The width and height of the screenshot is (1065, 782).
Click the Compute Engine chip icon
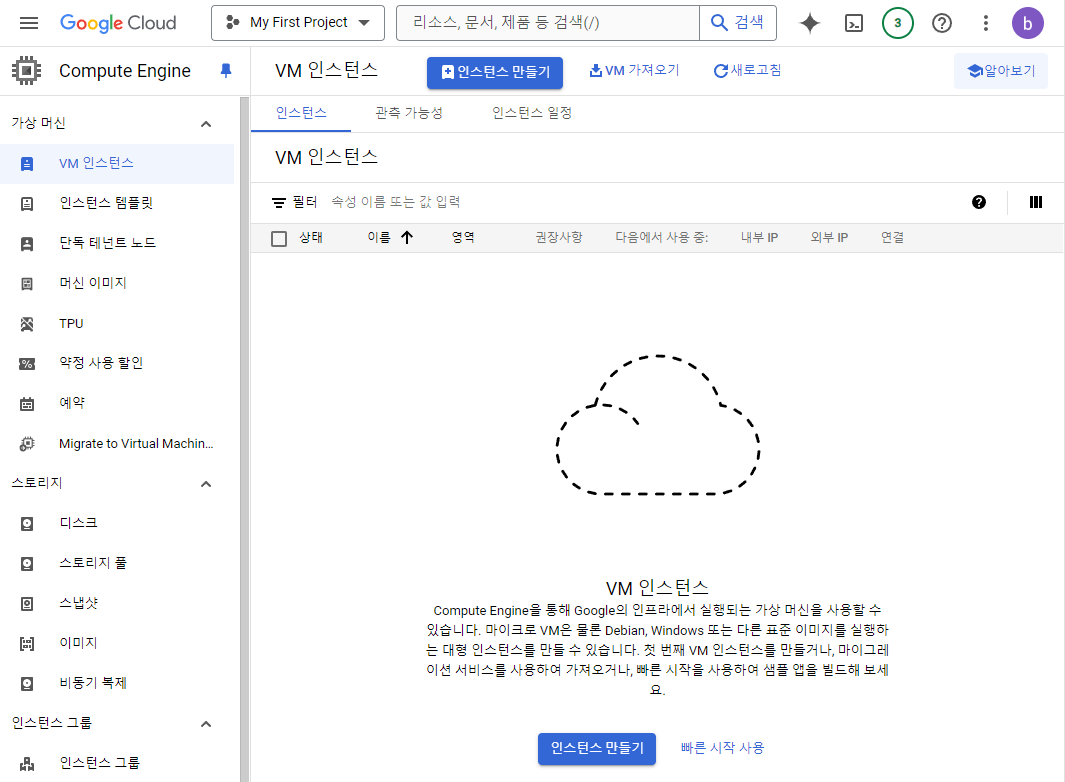(26, 71)
